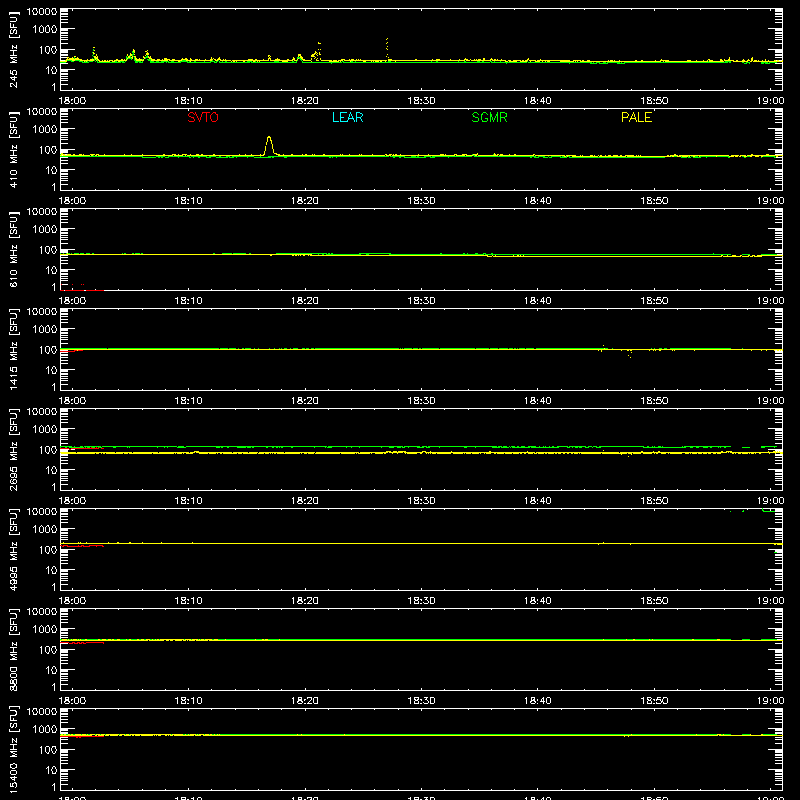Select the 8800 MHz [SFU] axis title
The width and height of the screenshot is (800, 800).
pos(14,649)
